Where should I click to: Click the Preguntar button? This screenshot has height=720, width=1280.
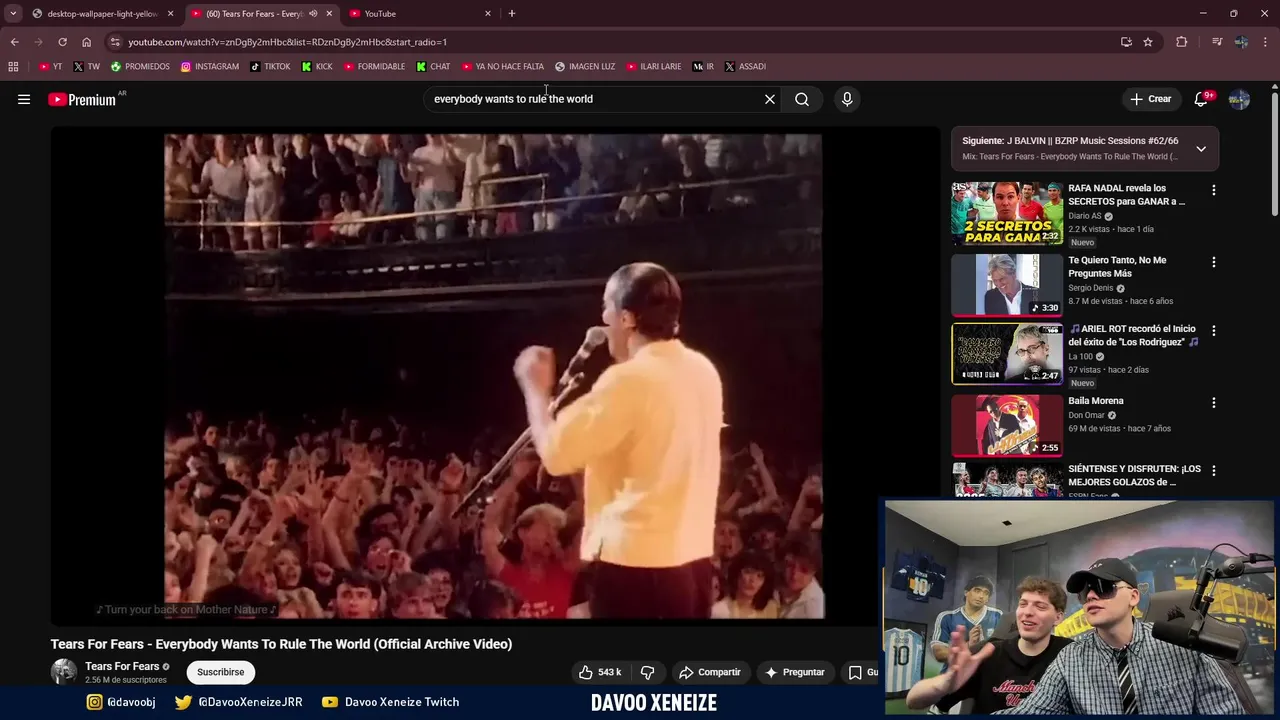click(x=795, y=672)
